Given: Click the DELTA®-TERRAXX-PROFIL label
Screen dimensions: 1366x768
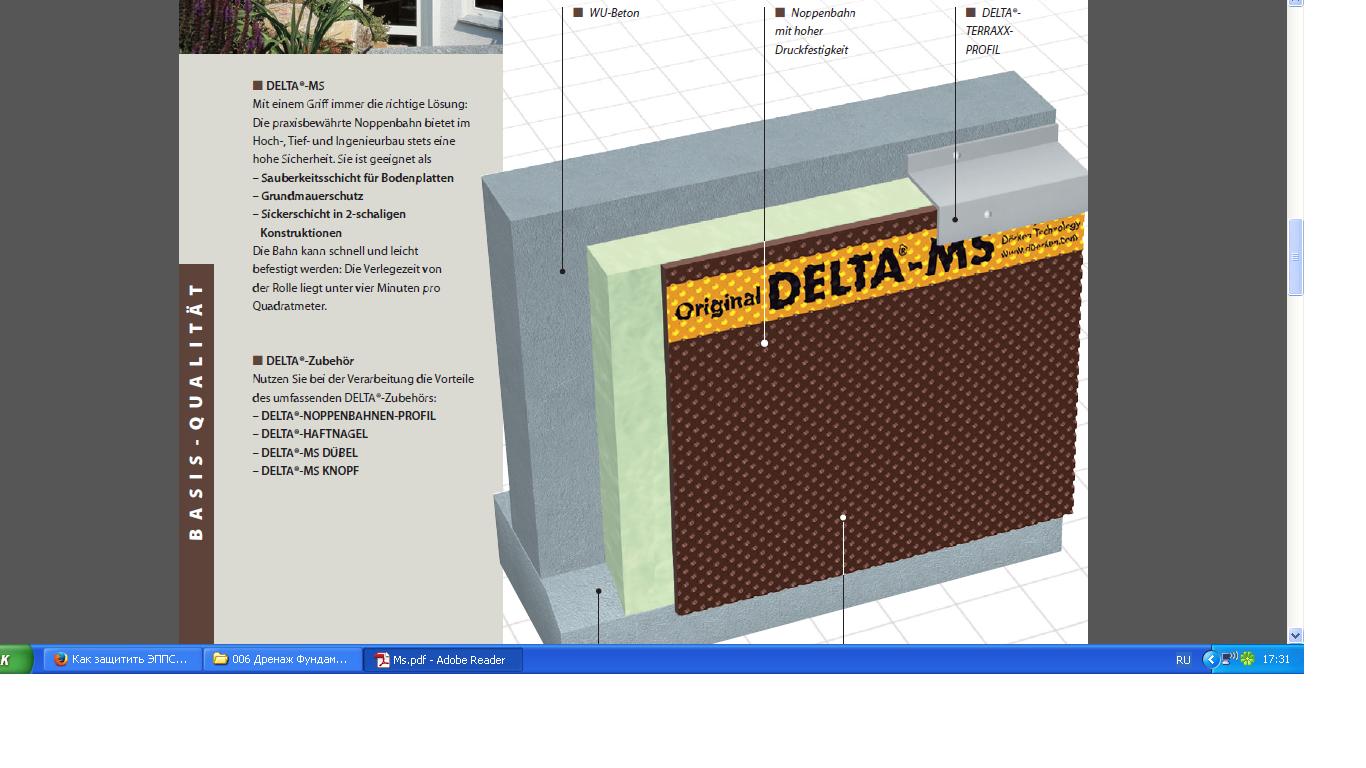Looking at the screenshot, I should (x=992, y=31).
